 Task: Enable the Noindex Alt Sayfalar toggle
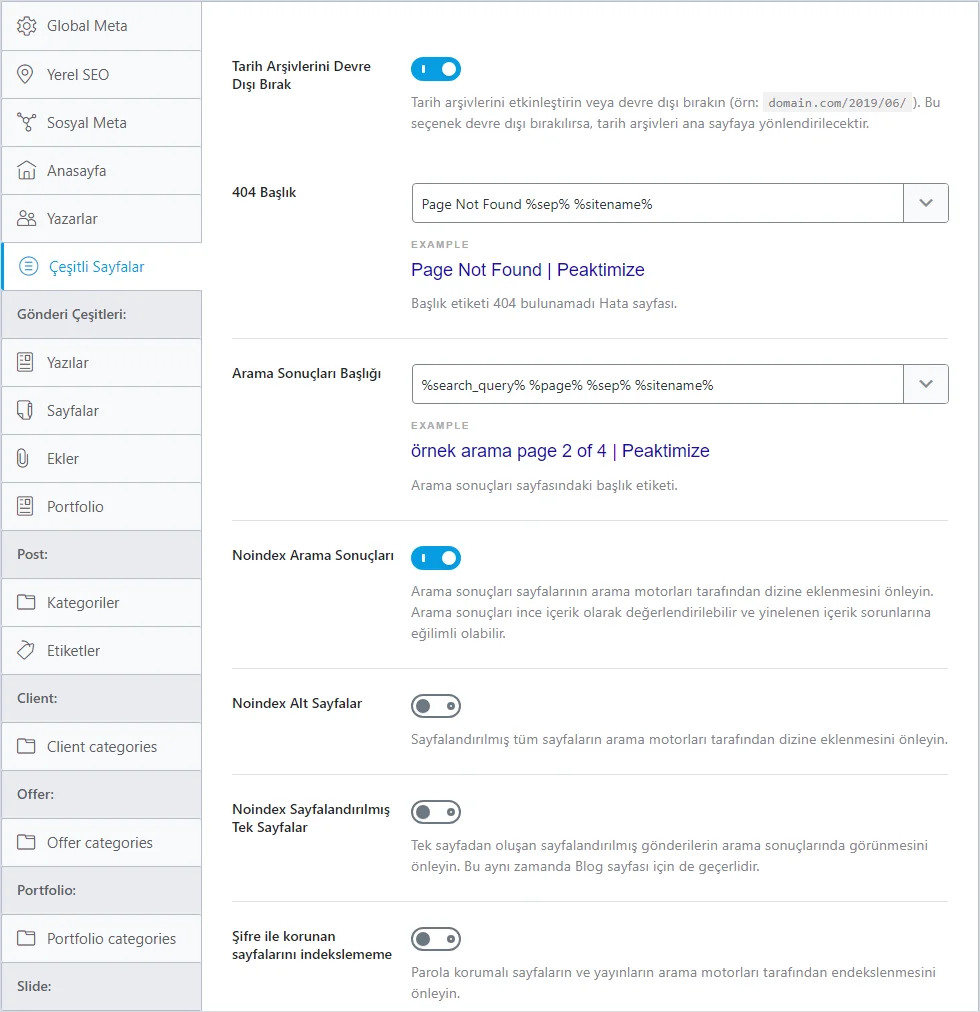pyautogui.click(x=436, y=706)
